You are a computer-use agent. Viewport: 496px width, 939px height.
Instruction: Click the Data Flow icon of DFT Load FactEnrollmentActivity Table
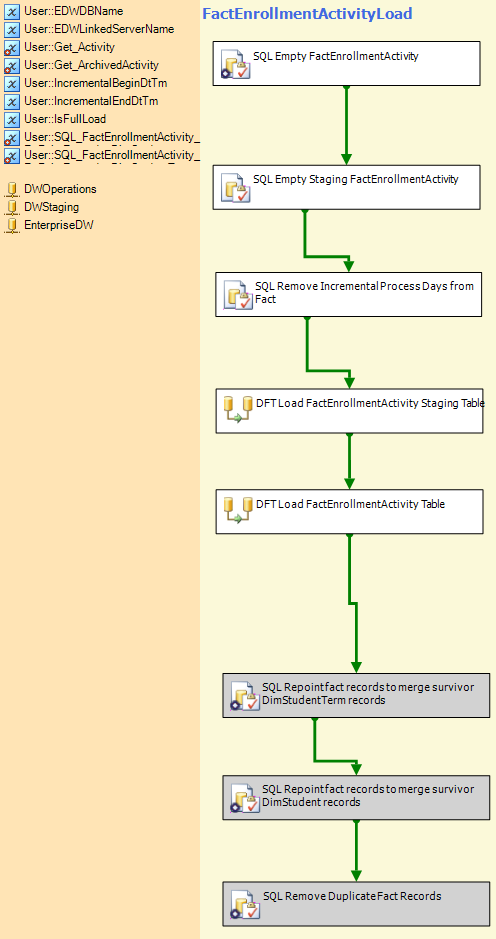click(238, 510)
